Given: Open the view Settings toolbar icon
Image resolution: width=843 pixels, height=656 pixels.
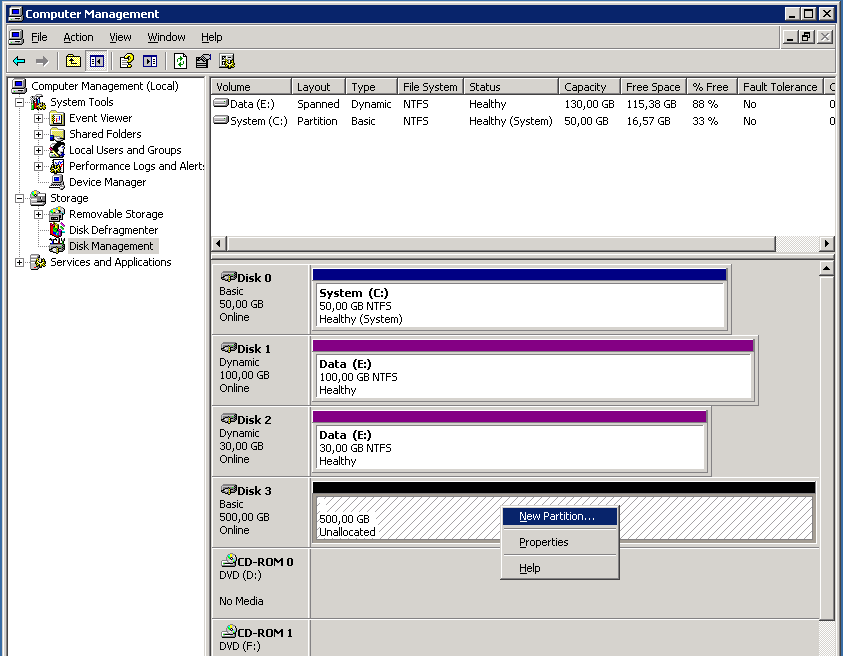Looking at the screenshot, I should [227, 61].
